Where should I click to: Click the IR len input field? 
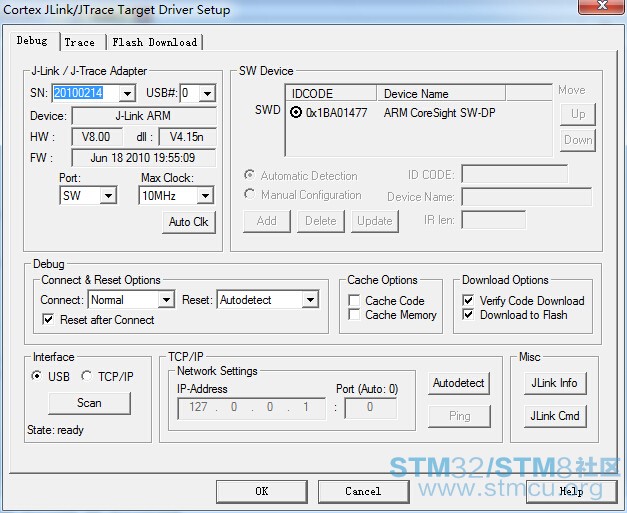(493, 220)
